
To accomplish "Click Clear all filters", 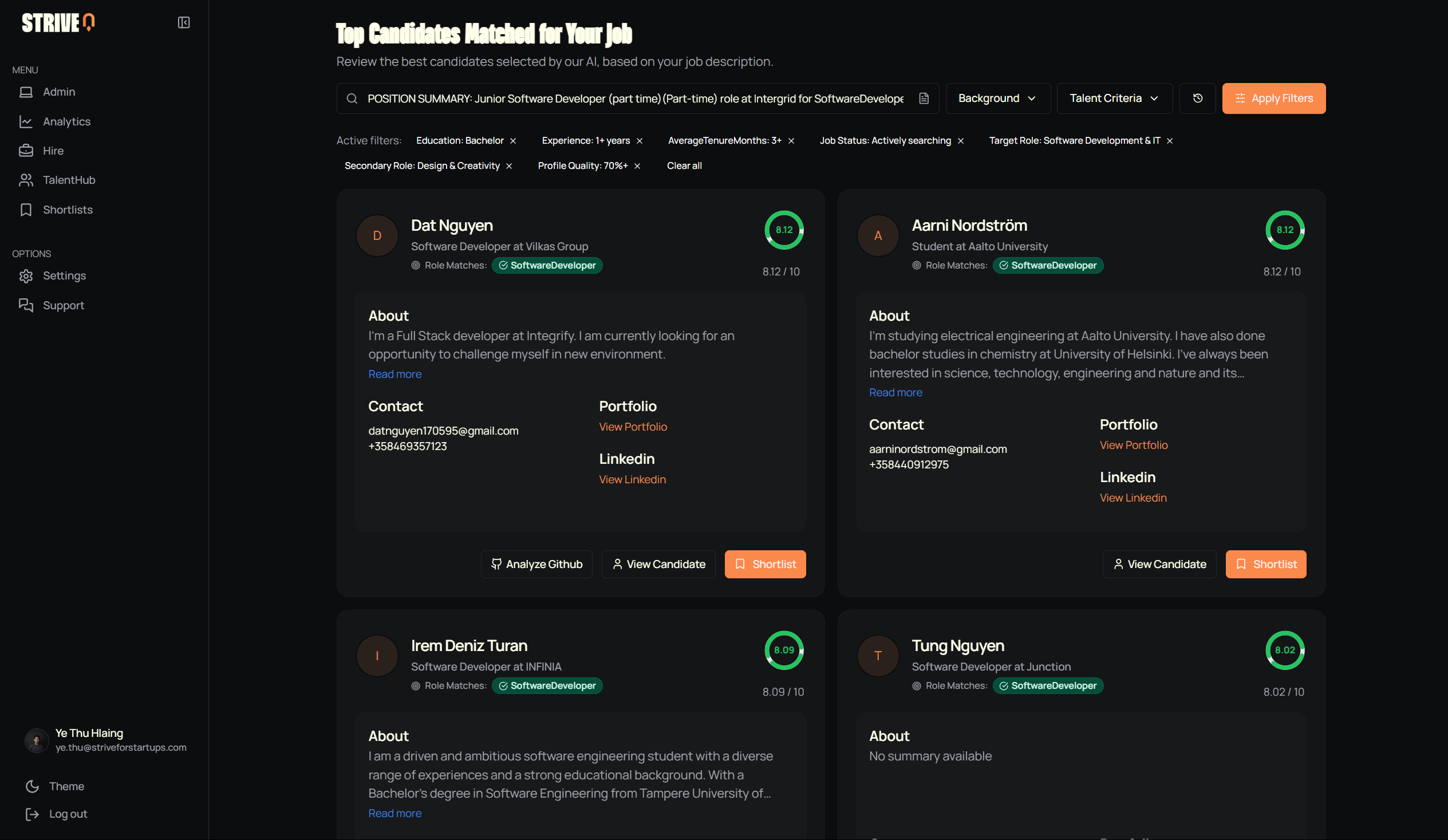I will 684,166.
